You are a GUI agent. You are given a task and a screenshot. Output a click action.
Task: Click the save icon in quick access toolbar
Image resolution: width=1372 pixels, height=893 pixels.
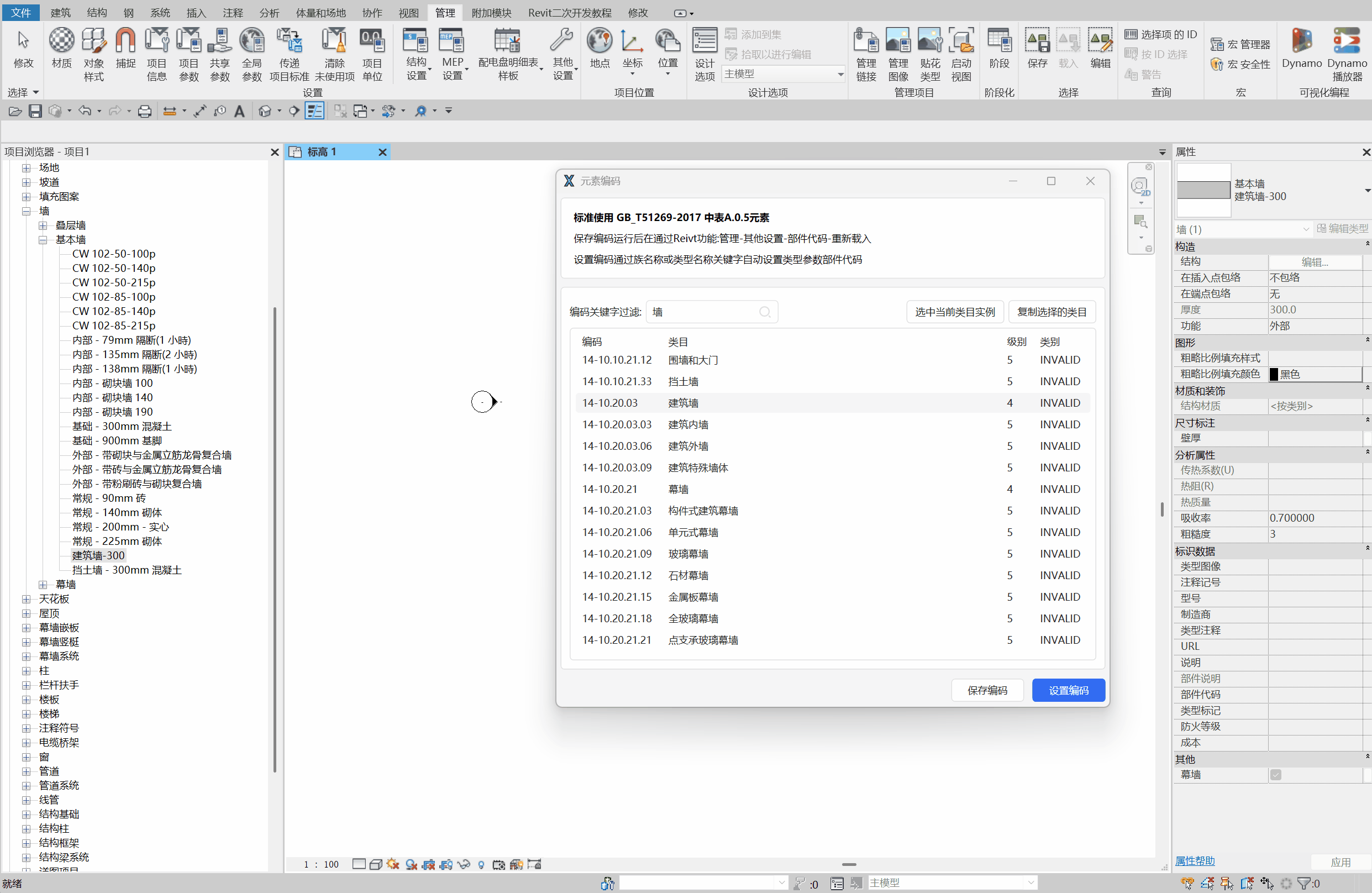click(x=35, y=111)
